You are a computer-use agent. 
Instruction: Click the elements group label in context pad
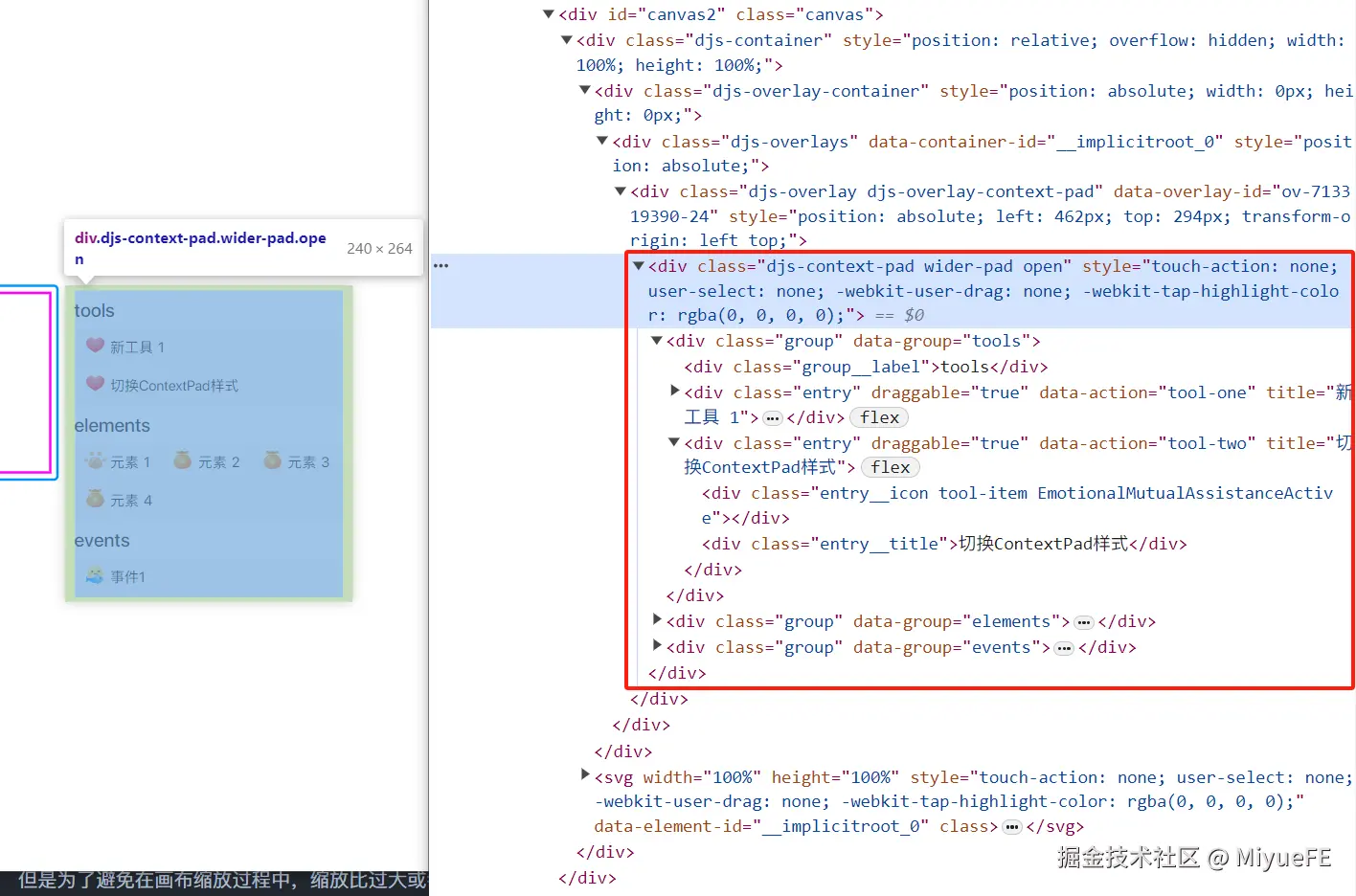click(x=112, y=426)
